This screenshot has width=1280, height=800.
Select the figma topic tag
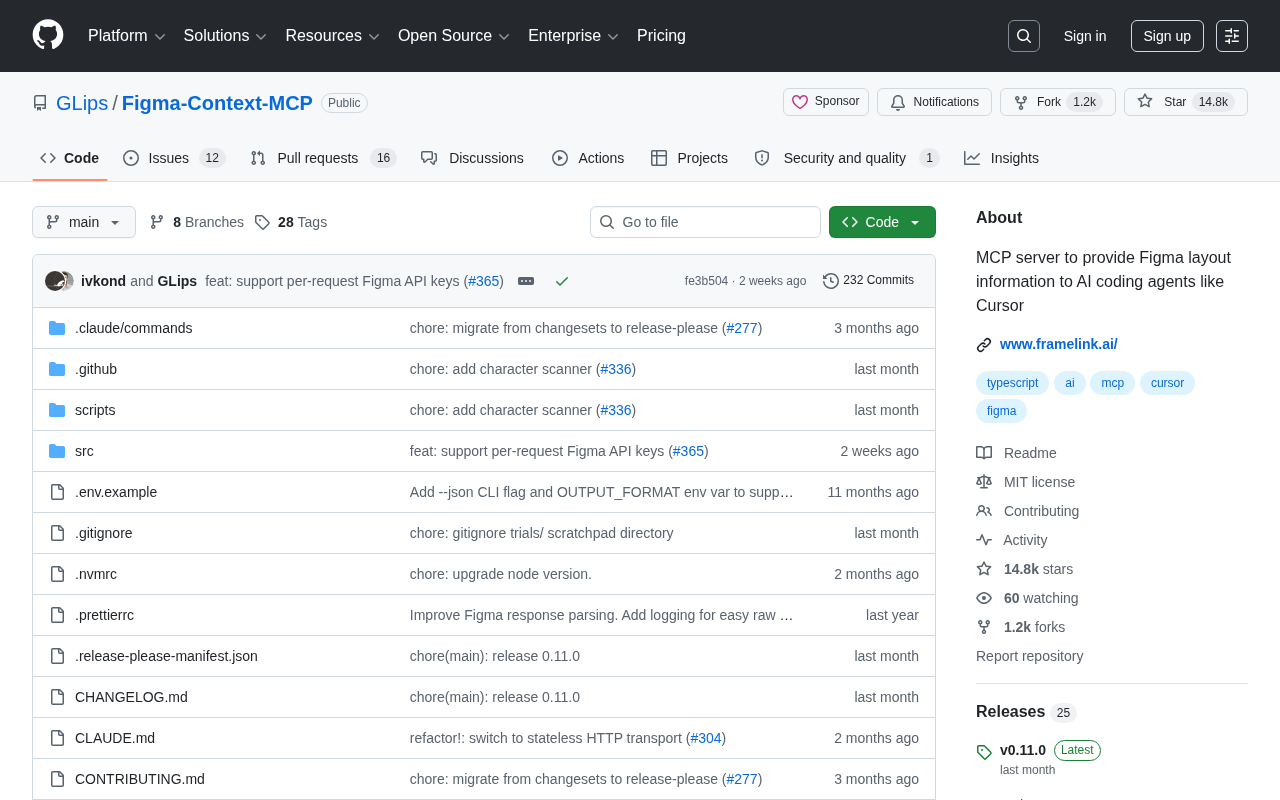tap(1001, 411)
